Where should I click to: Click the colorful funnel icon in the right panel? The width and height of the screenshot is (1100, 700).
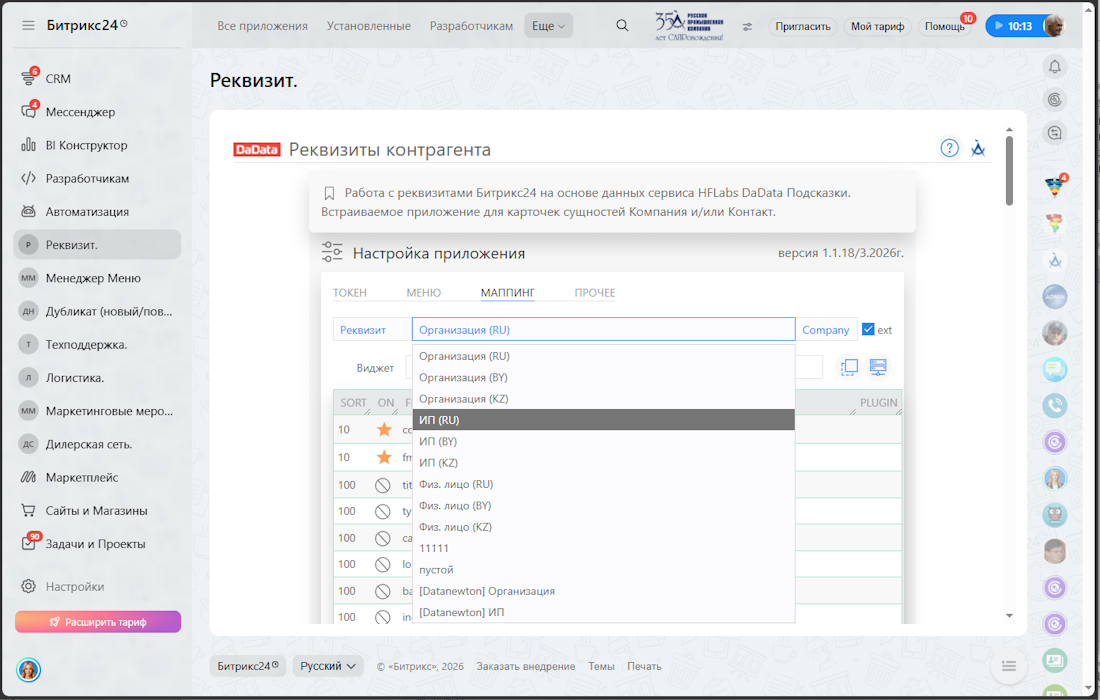(1054, 187)
